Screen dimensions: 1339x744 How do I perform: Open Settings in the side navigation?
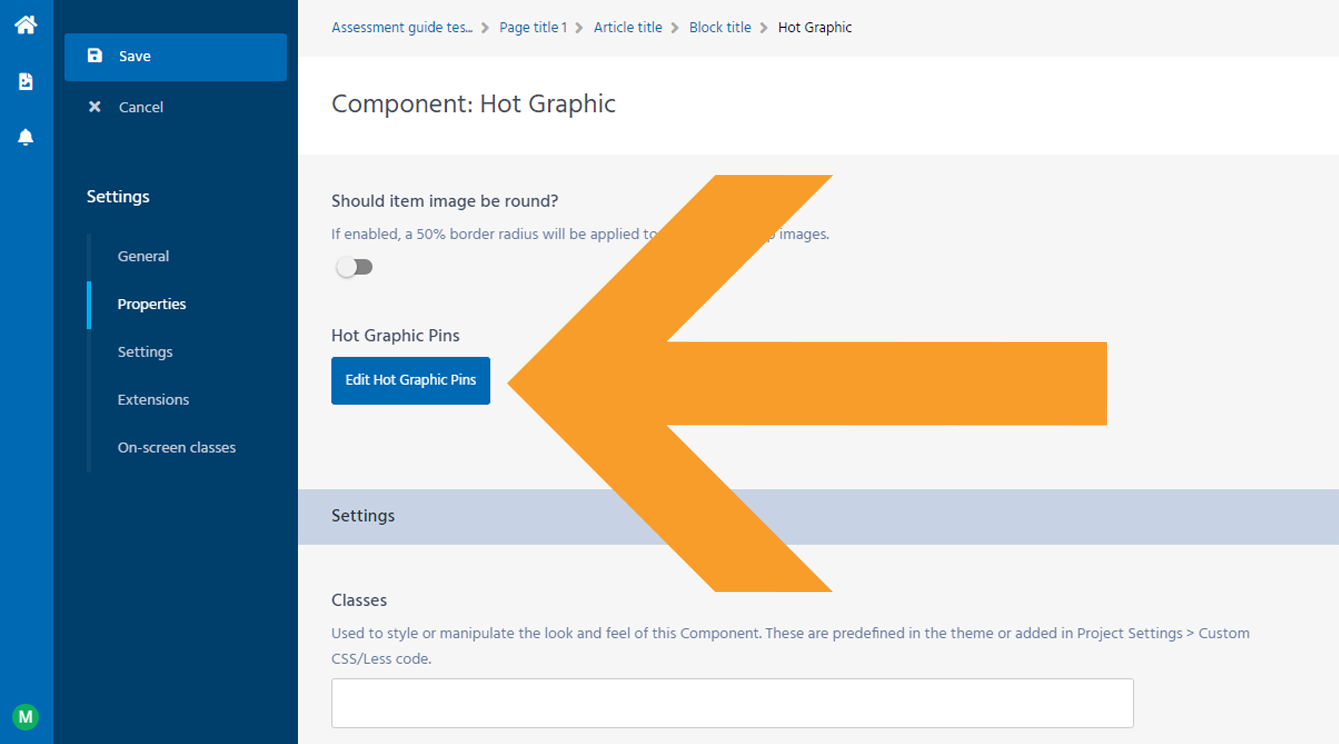pyautogui.click(x=145, y=352)
